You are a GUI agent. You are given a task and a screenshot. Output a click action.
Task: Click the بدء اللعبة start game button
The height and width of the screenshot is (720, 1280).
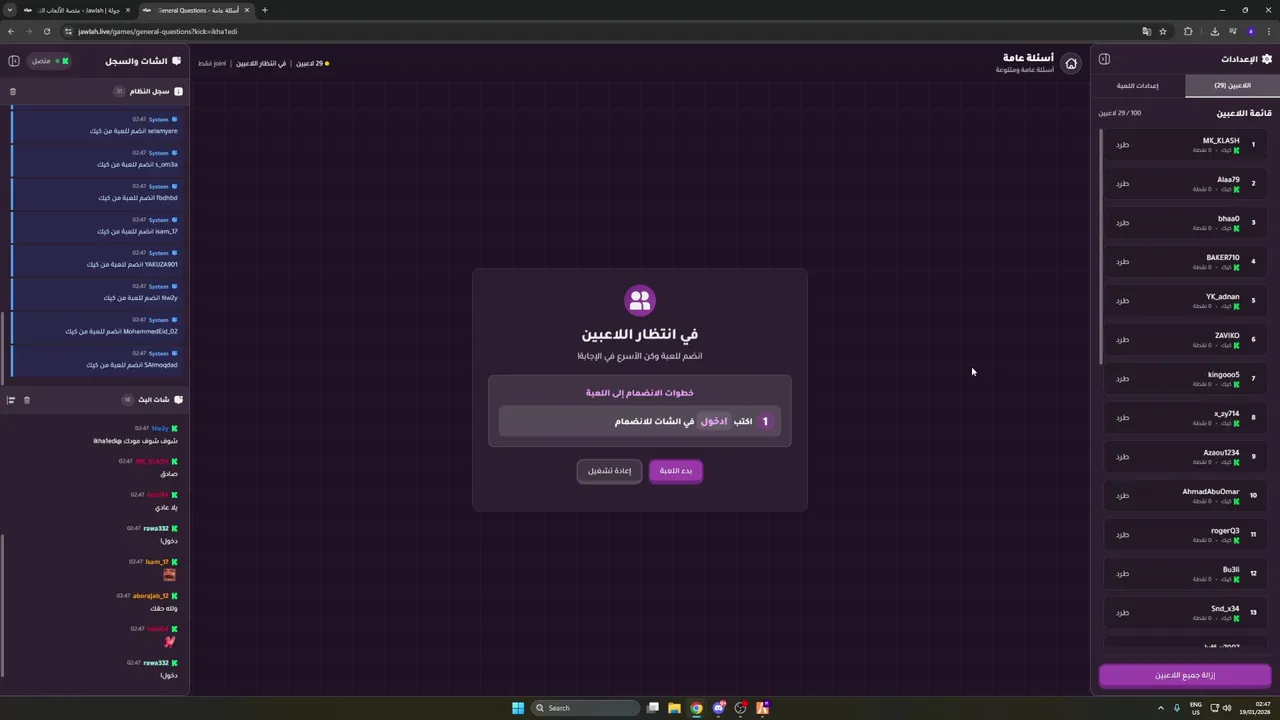(x=676, y=471)
